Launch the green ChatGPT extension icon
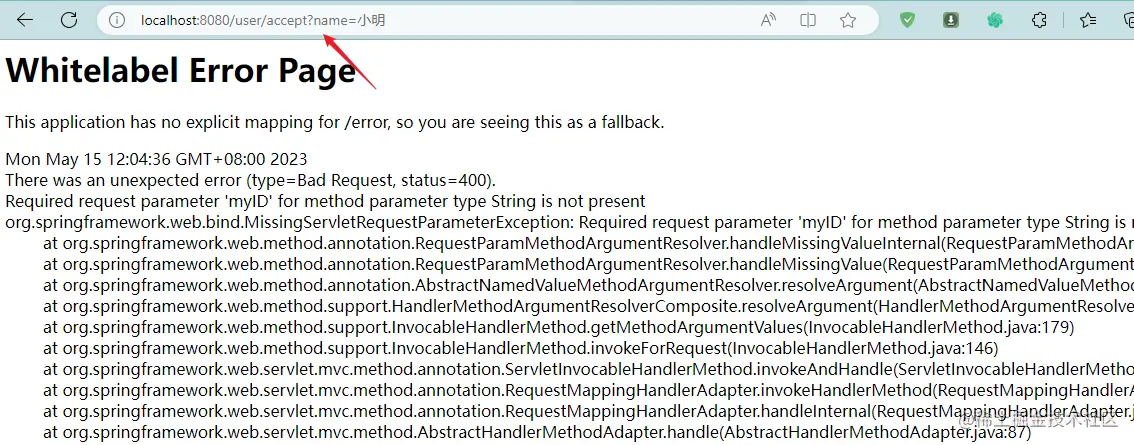This screenshot has height=445, width=1134. click(x=995, y=20)
